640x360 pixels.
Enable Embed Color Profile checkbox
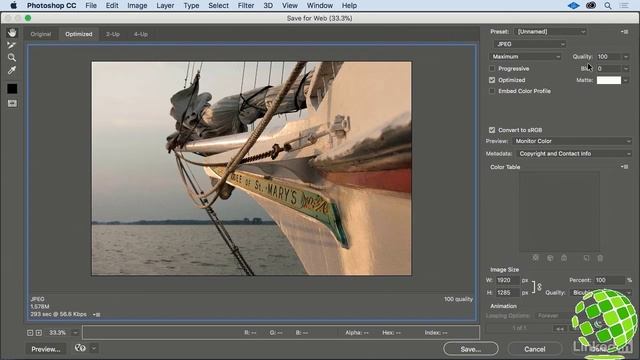pyautogui.click(x=492, y=91)
